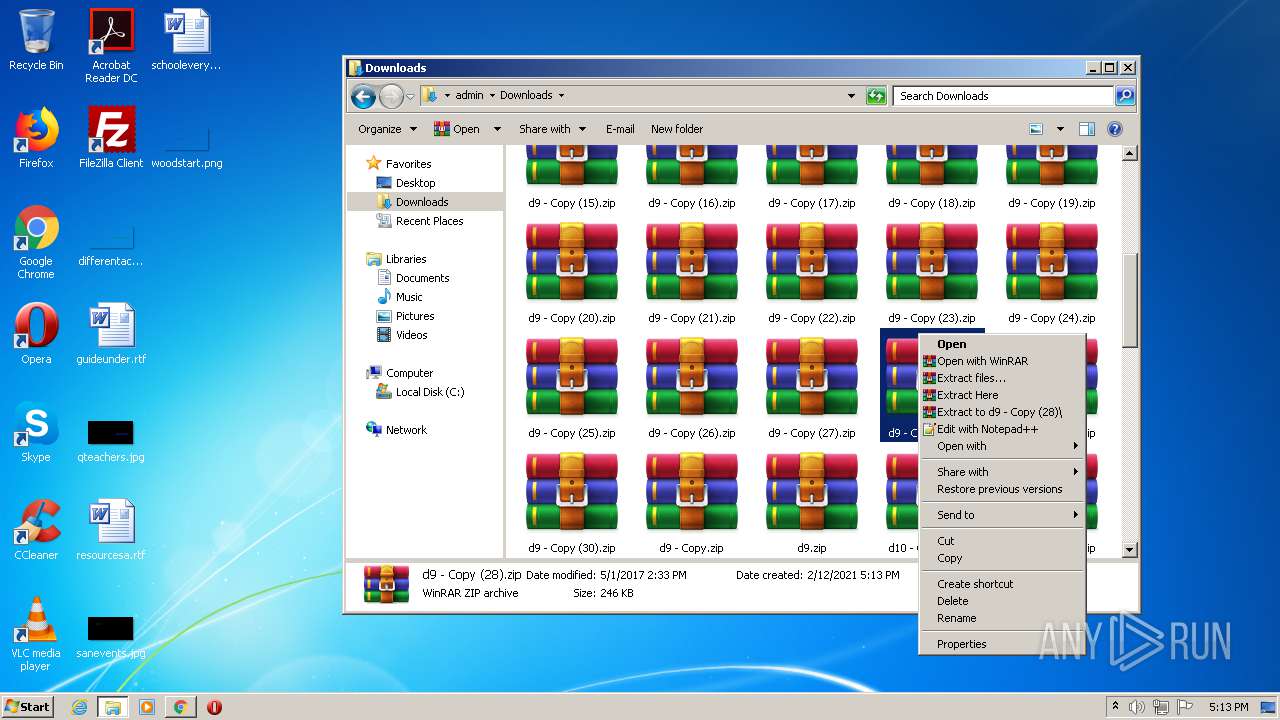Click the Explorer Back navigation arrow
This screenshot has height=720, width=1280.
click(x=363, y=96)
